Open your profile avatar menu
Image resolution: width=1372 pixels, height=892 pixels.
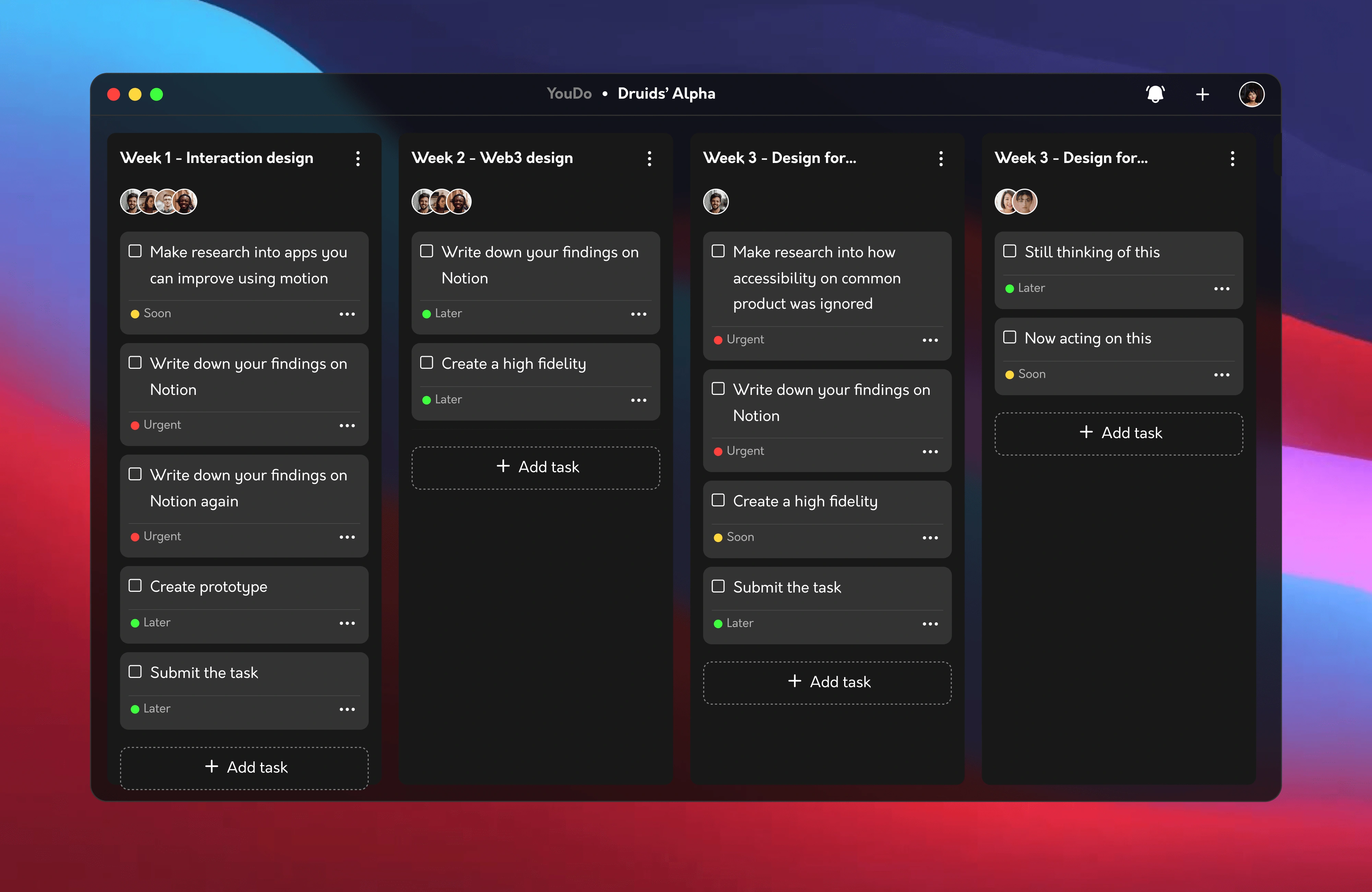(1252, 93)
